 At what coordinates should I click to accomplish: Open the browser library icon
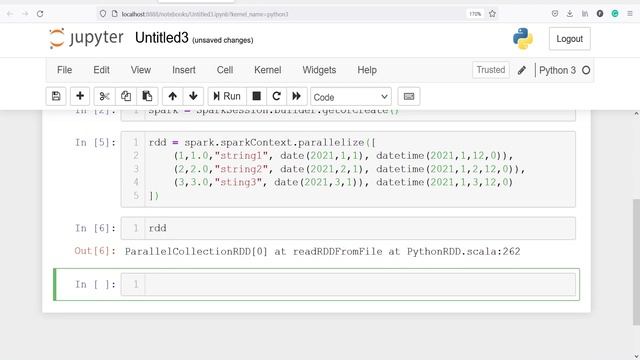[x=585, y=14]
